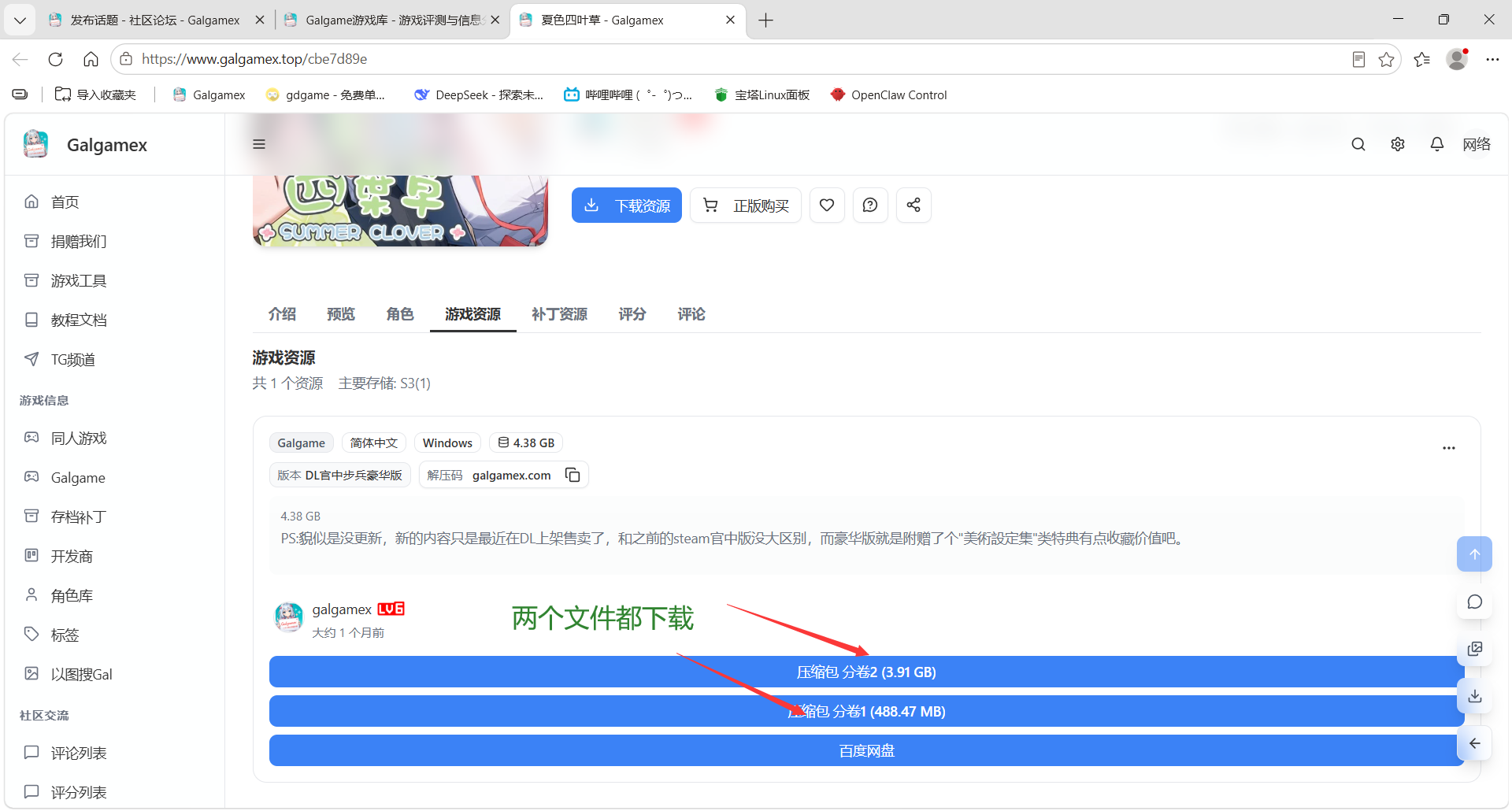1512x811 pixels.
Task: Download 压缩包 分卷2 (3.91 GB)
Action: [866, 672]
